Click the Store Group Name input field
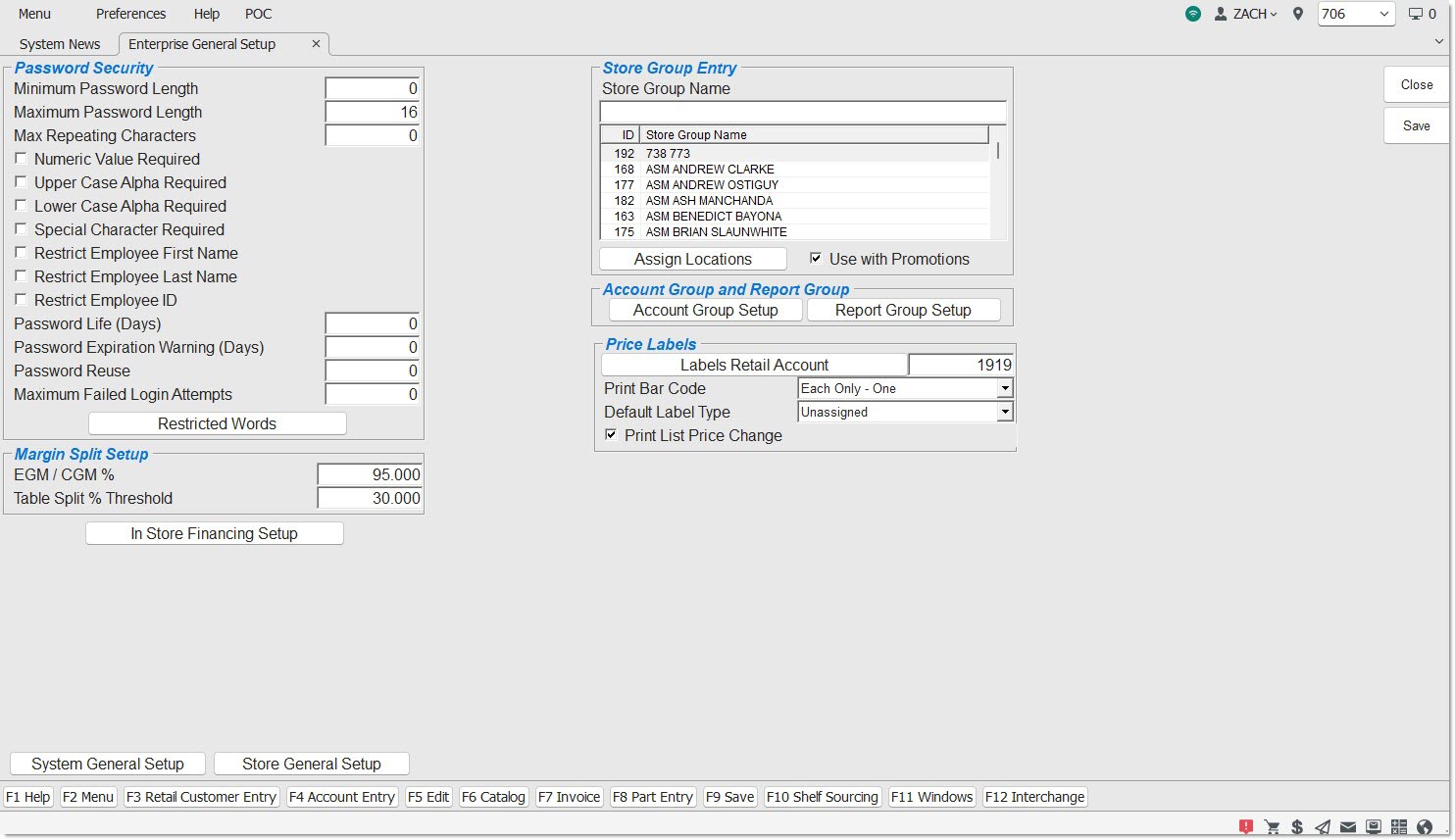This screenshot has height=840, width=1455. [802, 112]
